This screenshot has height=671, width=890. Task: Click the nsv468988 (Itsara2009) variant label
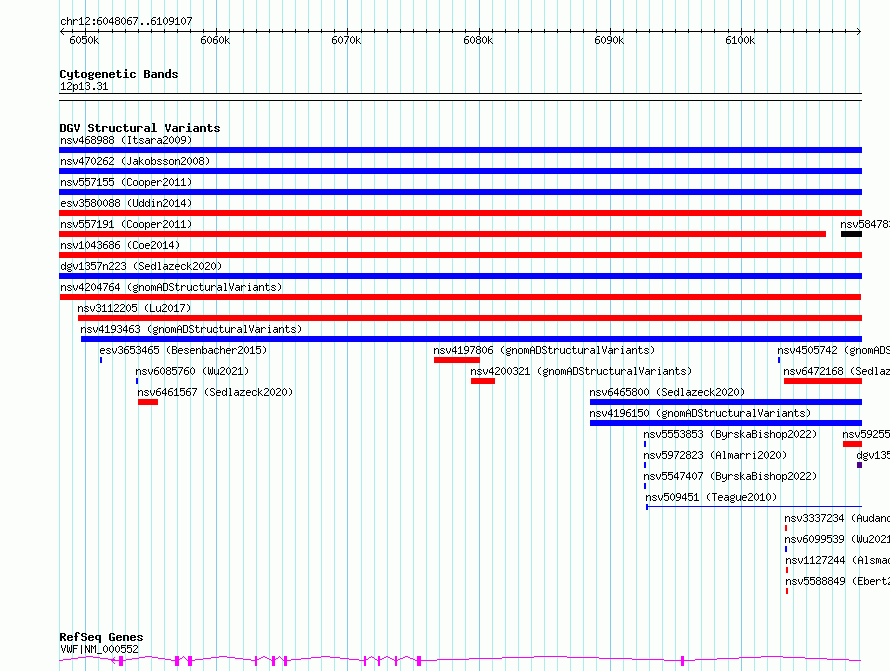coord(126,140)
